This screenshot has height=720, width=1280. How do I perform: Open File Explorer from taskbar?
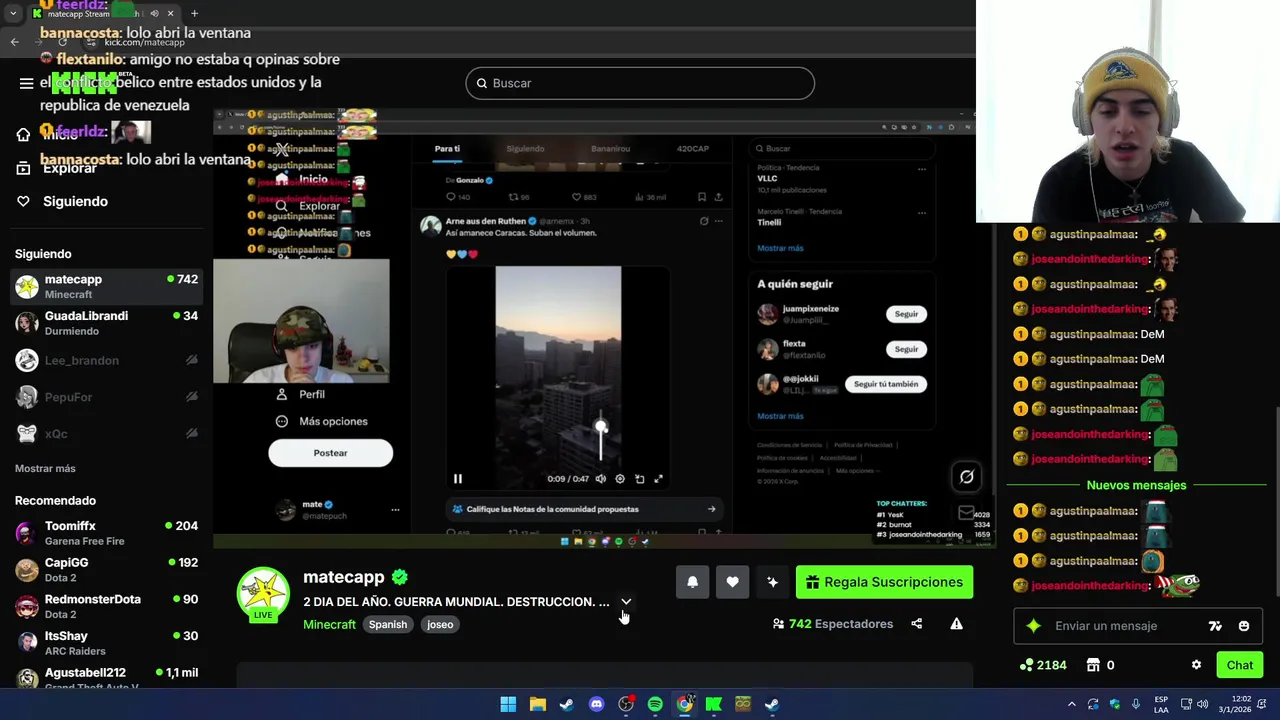tap(537, 704)
